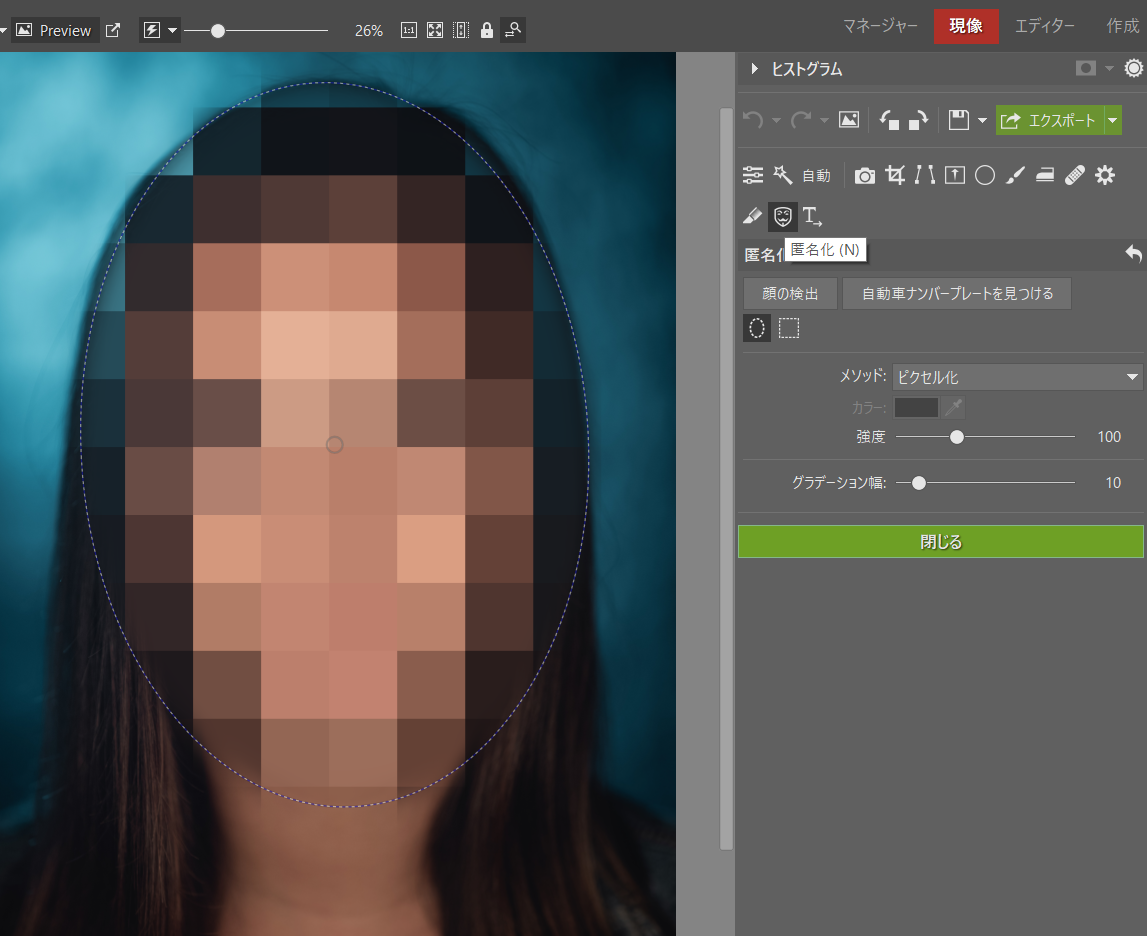Fit the image height to the window
Image resolution: width=1147 pixels, height=936 pixels.
coord(461,30)
